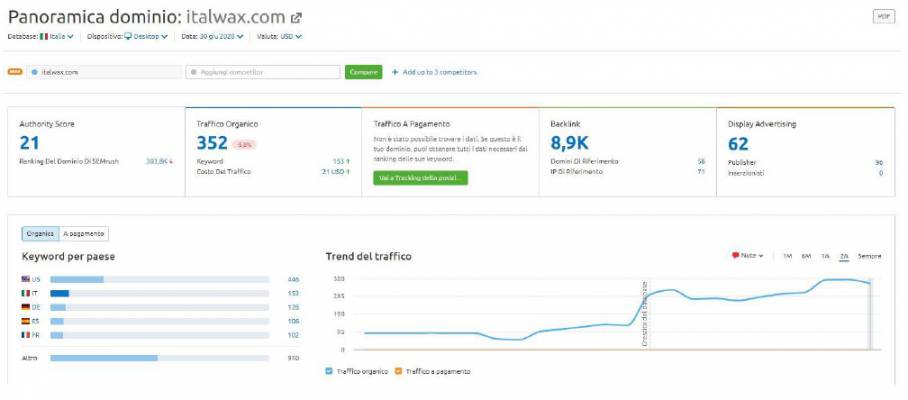This screenshot has height=400, width=908.
Task: Click Costo Del Traffico value 21 USD
Action: [x=336, y=172]
